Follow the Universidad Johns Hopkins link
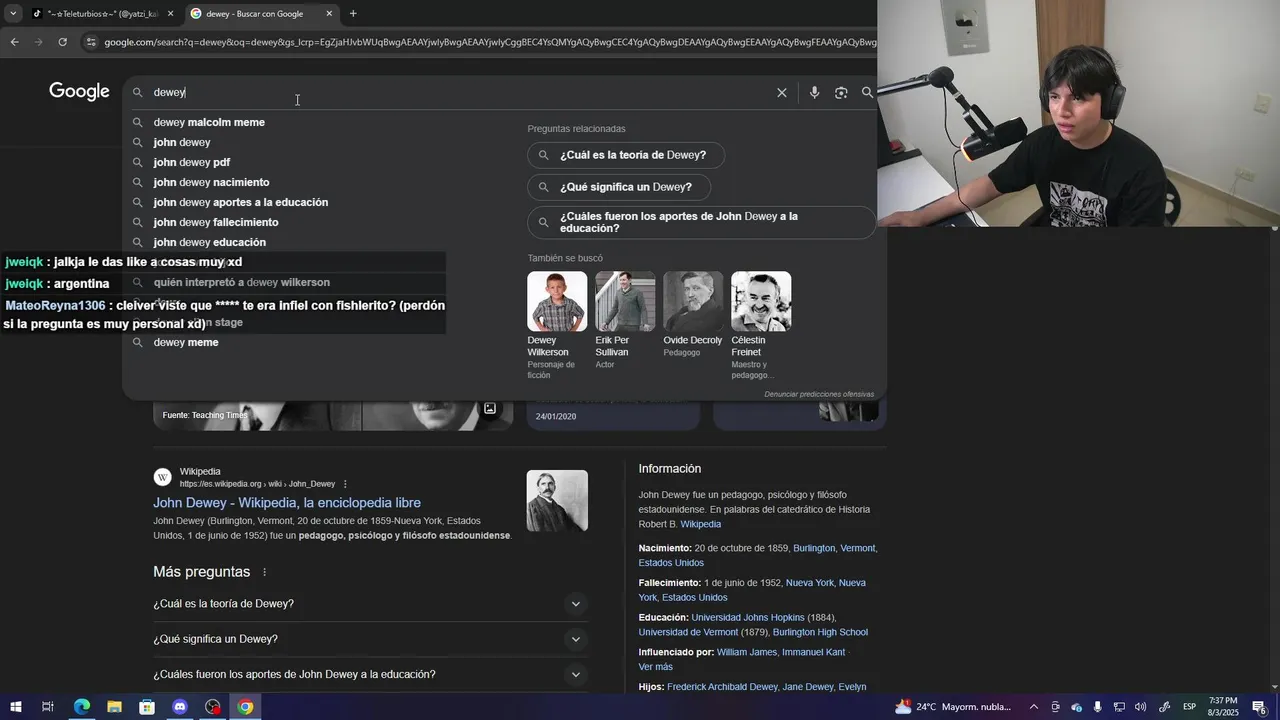1280x720 pixels. [x=748, y=618]
